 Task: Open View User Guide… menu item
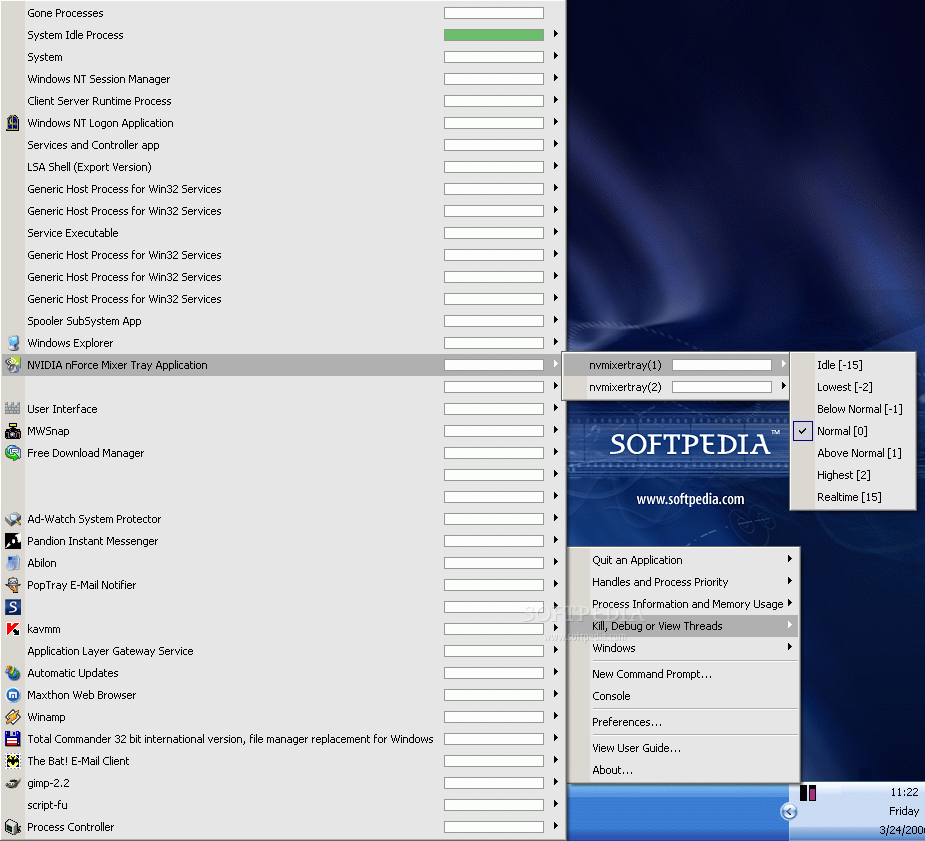point(683,748)
